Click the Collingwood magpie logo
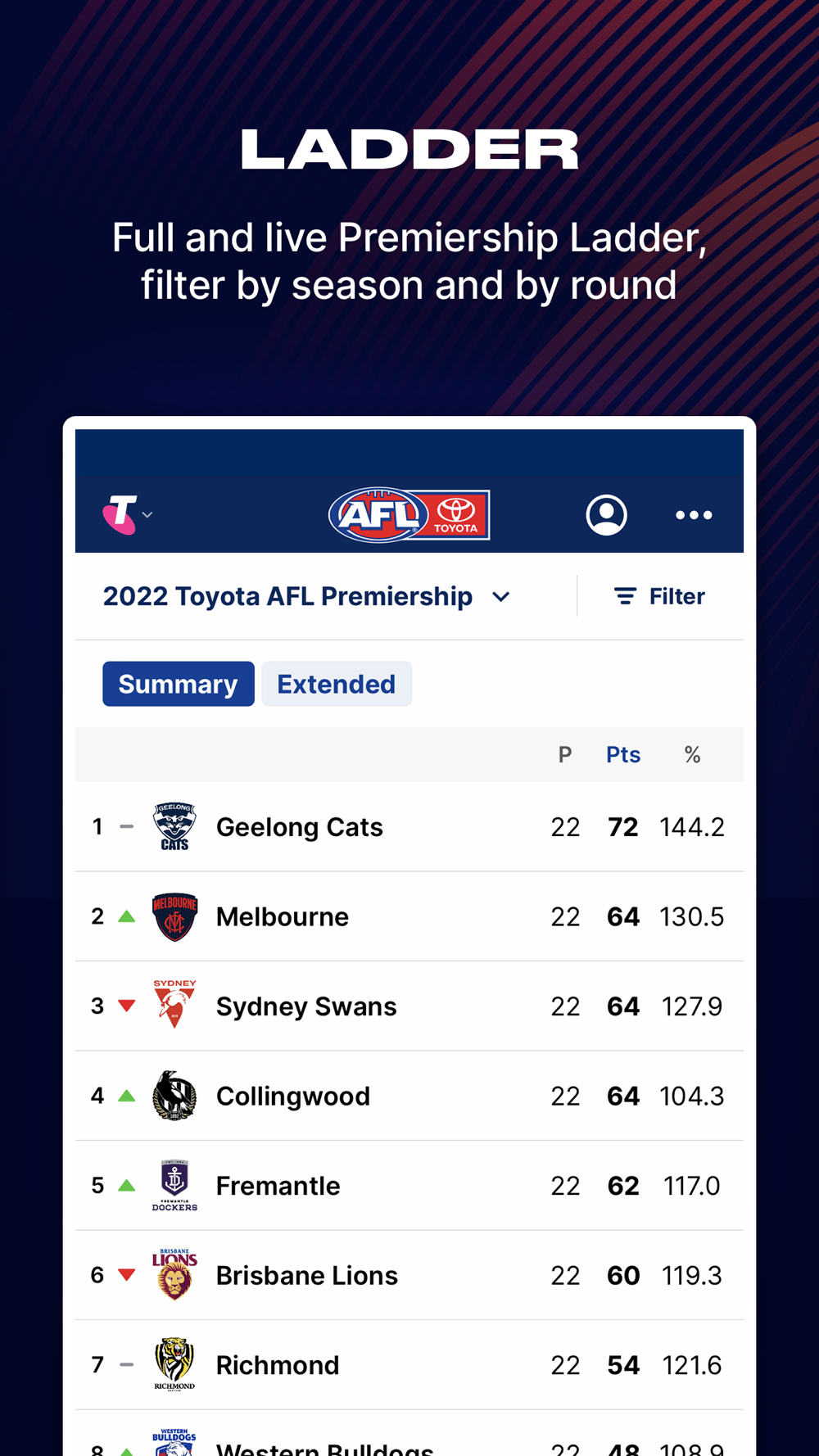 (x=174, y=1096)
